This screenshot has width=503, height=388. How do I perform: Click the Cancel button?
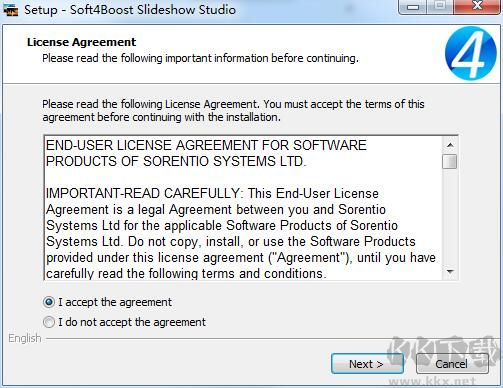452,364
